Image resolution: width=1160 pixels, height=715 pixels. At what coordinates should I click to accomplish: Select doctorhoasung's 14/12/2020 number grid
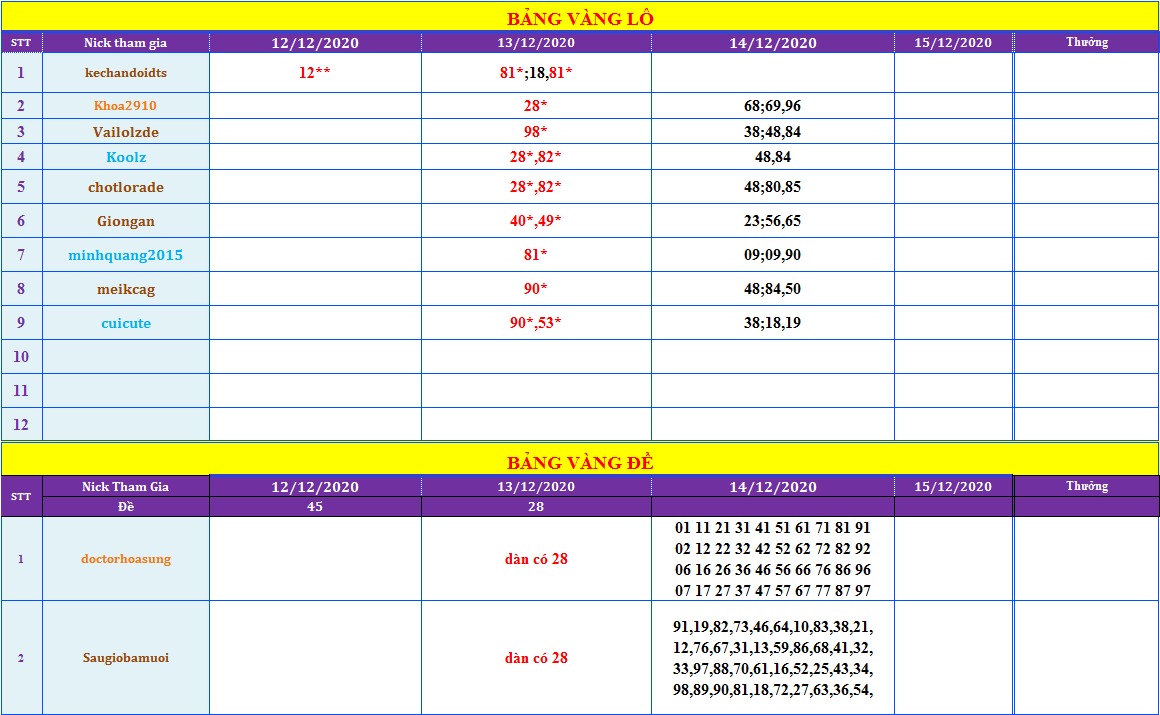pyautogui.click(x=773, y=559)
